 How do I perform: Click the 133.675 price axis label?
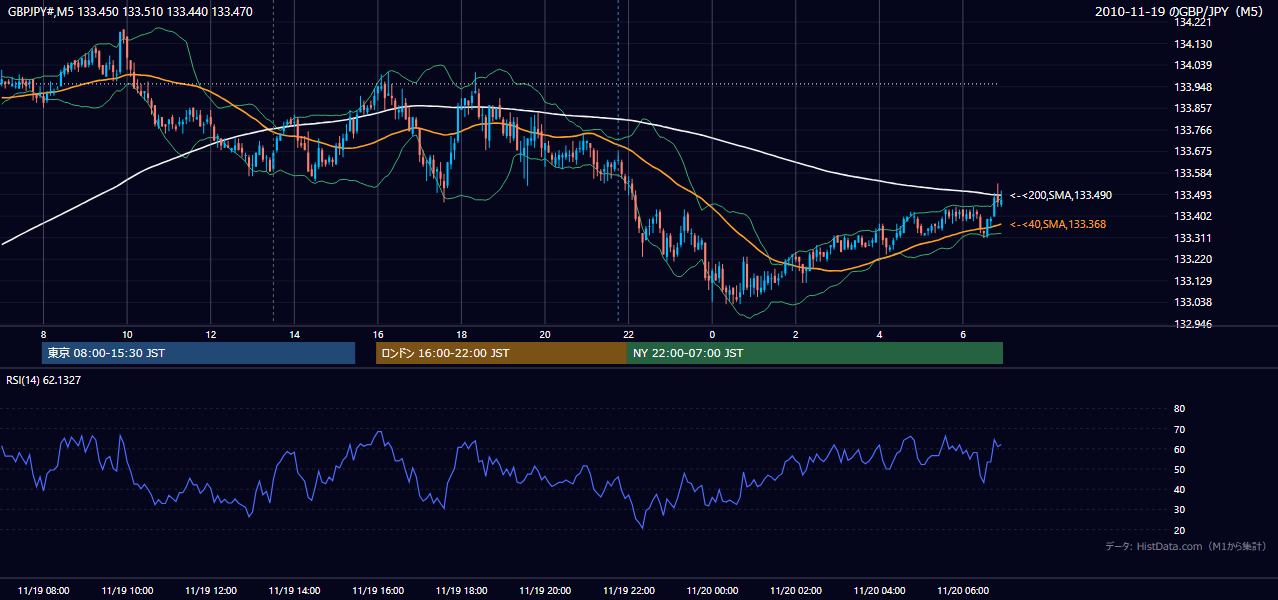click(1192, 152)
